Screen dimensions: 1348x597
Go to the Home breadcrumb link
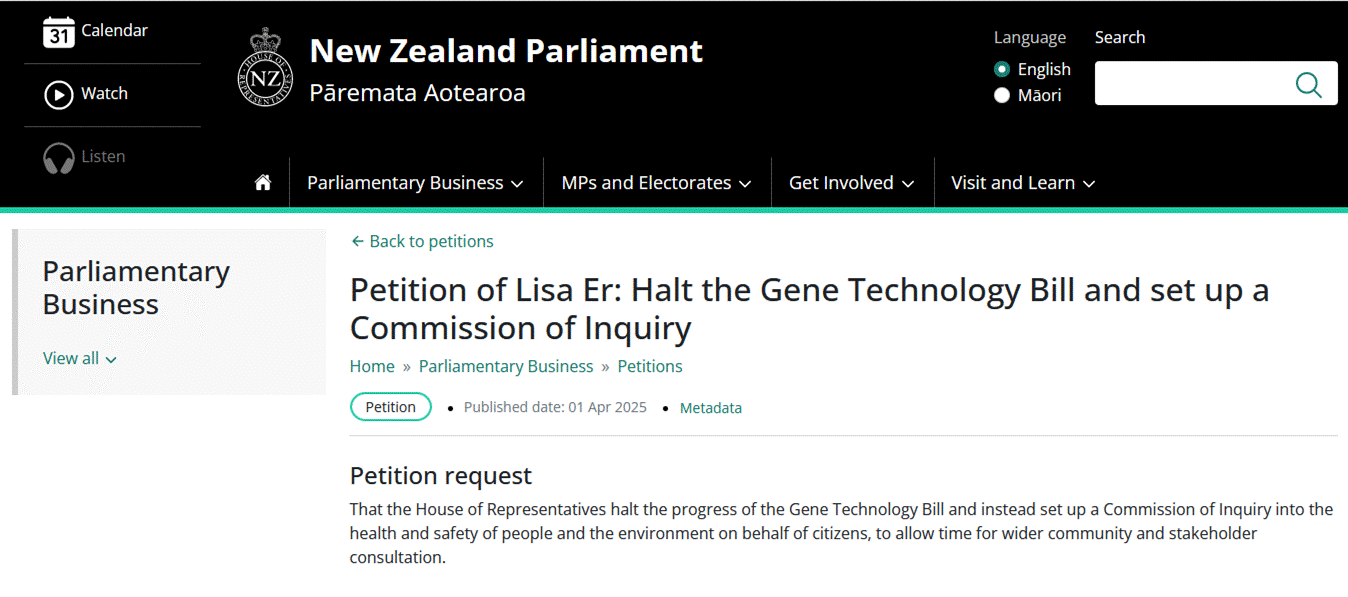[372, 367]
